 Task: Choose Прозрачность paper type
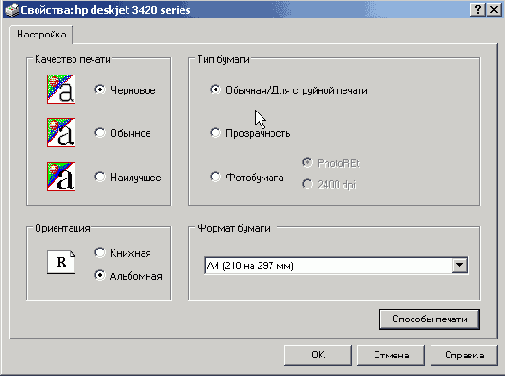click(x=215, y=133)
